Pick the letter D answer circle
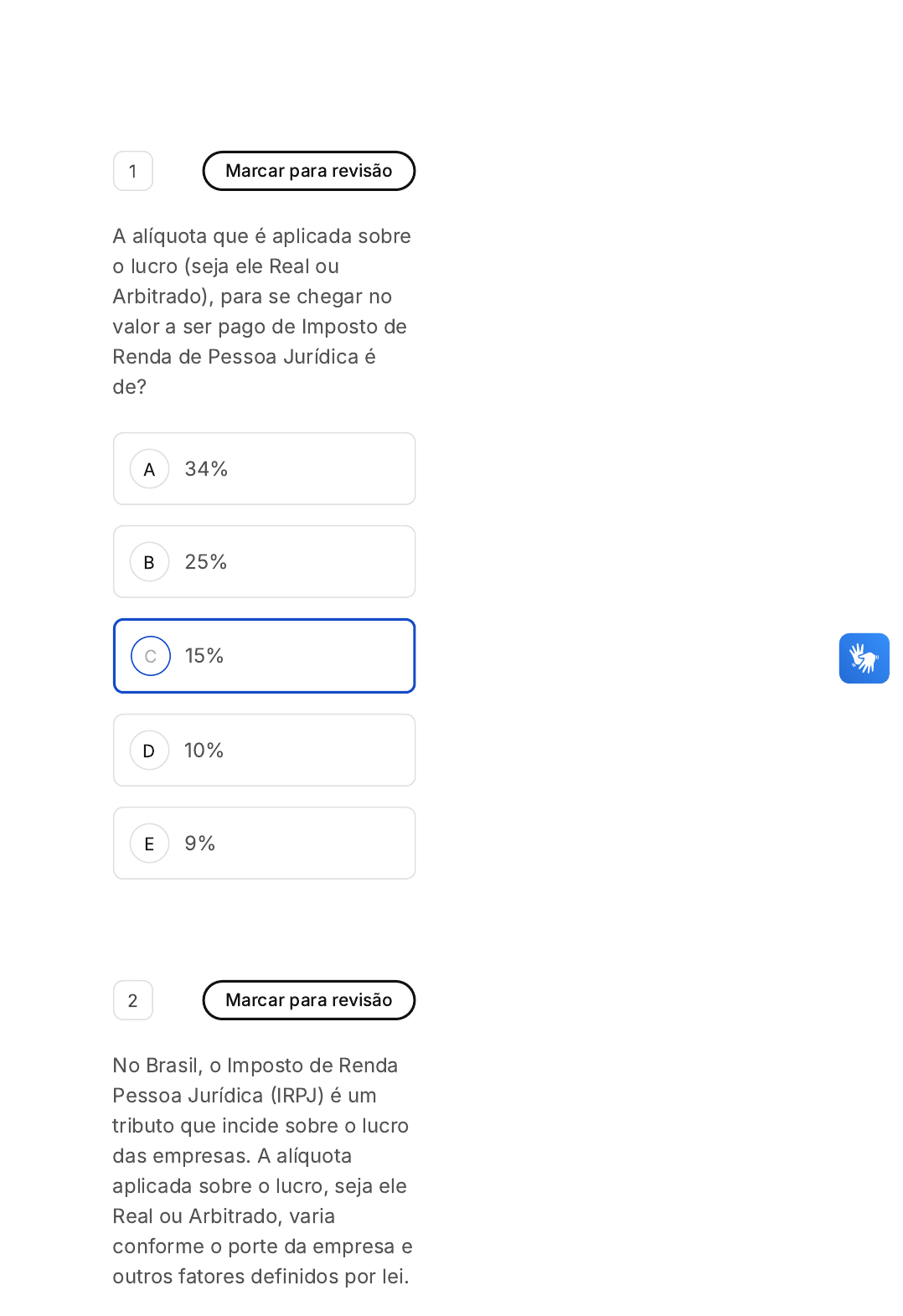 tap(150, 751)
